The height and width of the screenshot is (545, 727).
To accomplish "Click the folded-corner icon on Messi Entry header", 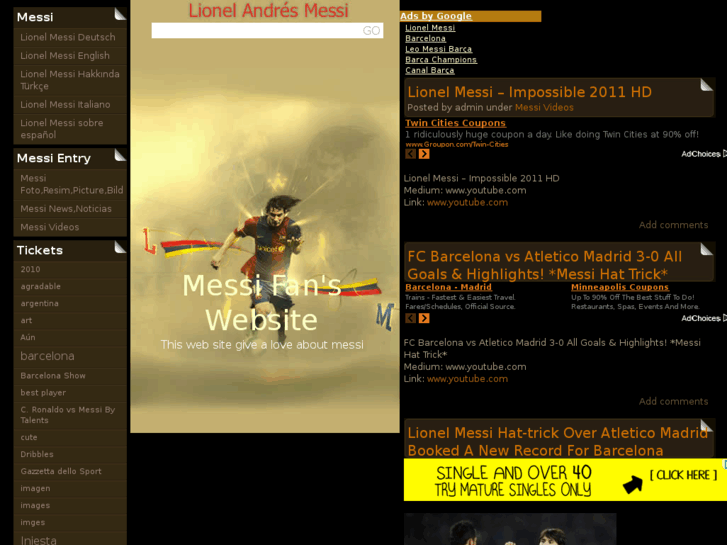I will click(120, 155).
